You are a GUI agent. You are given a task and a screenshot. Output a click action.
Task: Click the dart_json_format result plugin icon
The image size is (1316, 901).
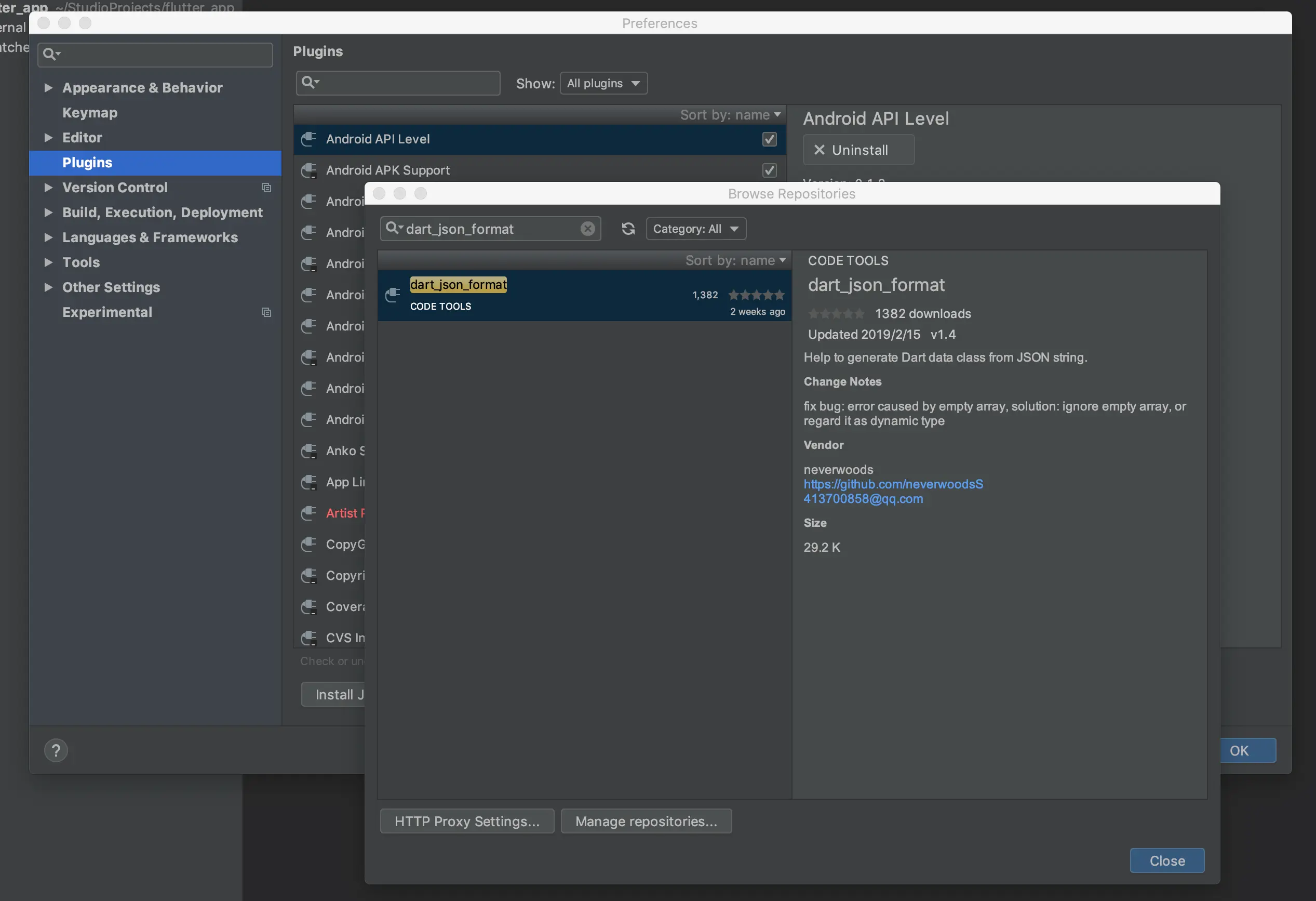(393, 295)
